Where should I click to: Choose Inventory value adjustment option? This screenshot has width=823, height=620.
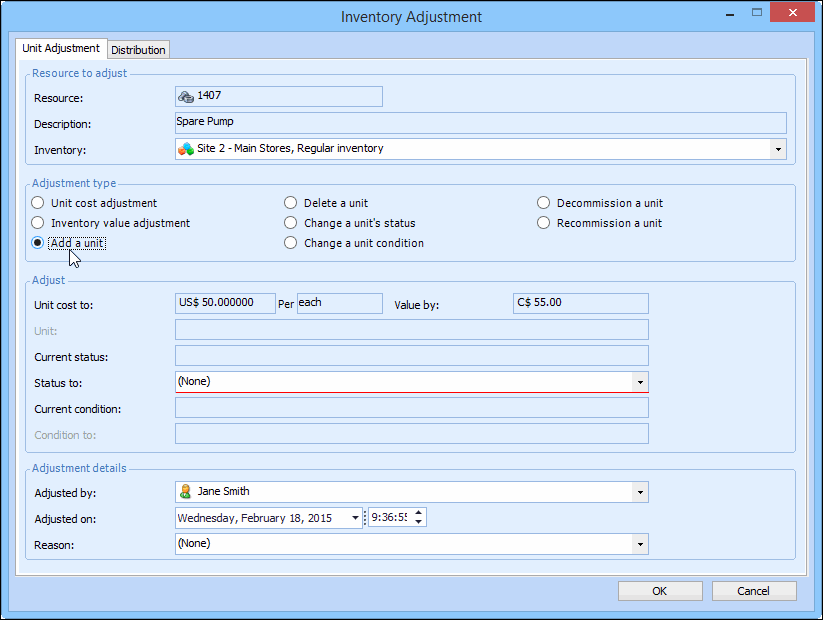[x=38, y=223]
